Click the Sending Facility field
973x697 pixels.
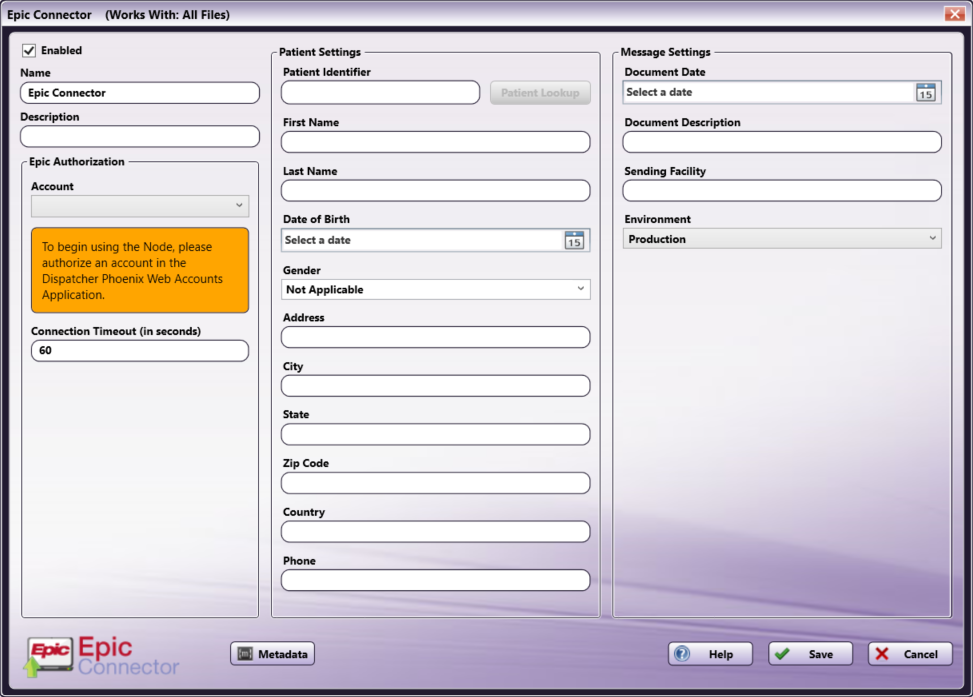[x=782, y=191]
